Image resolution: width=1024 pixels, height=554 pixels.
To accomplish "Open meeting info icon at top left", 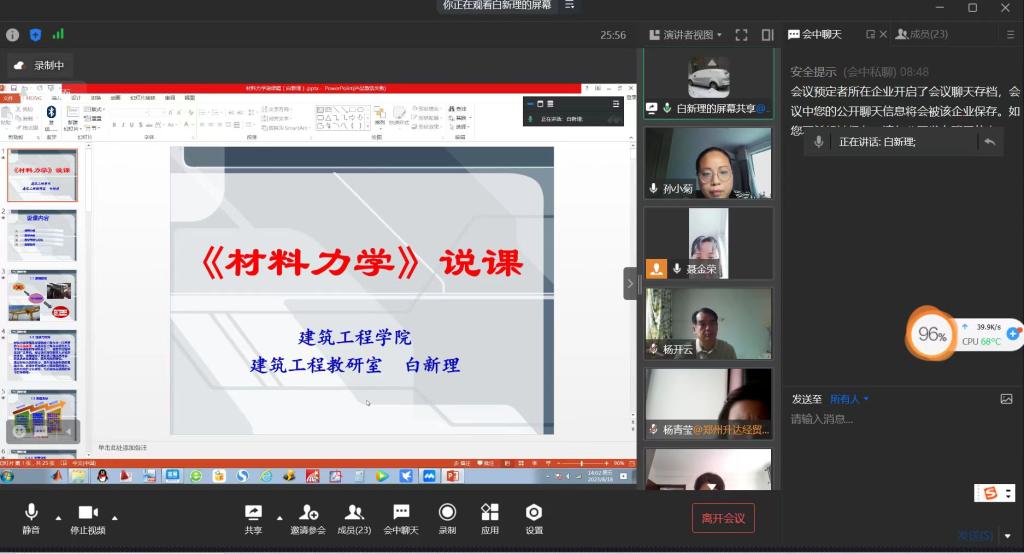I will (x=13, y=35).
